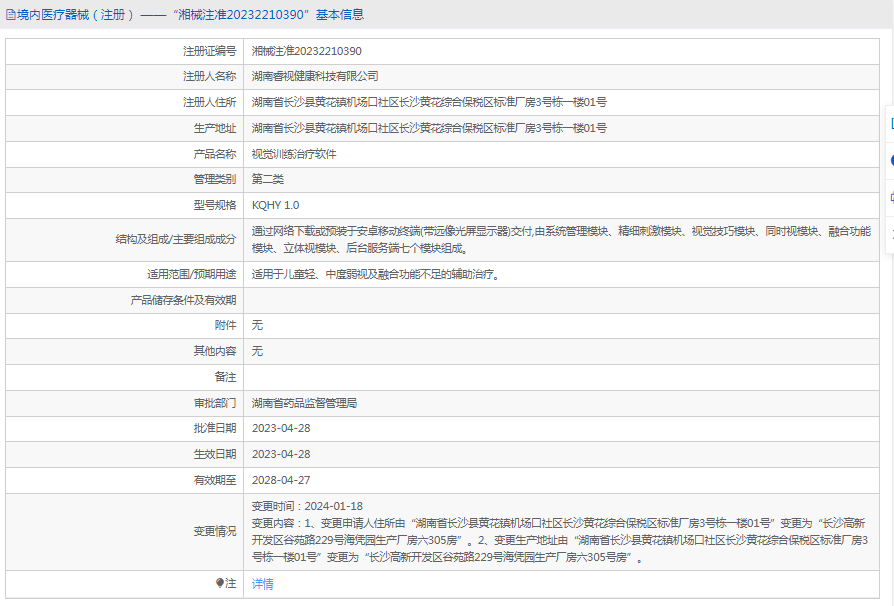Click the 有效期至 row label
This screenshot has height=606, width=894.
point(215,480)
